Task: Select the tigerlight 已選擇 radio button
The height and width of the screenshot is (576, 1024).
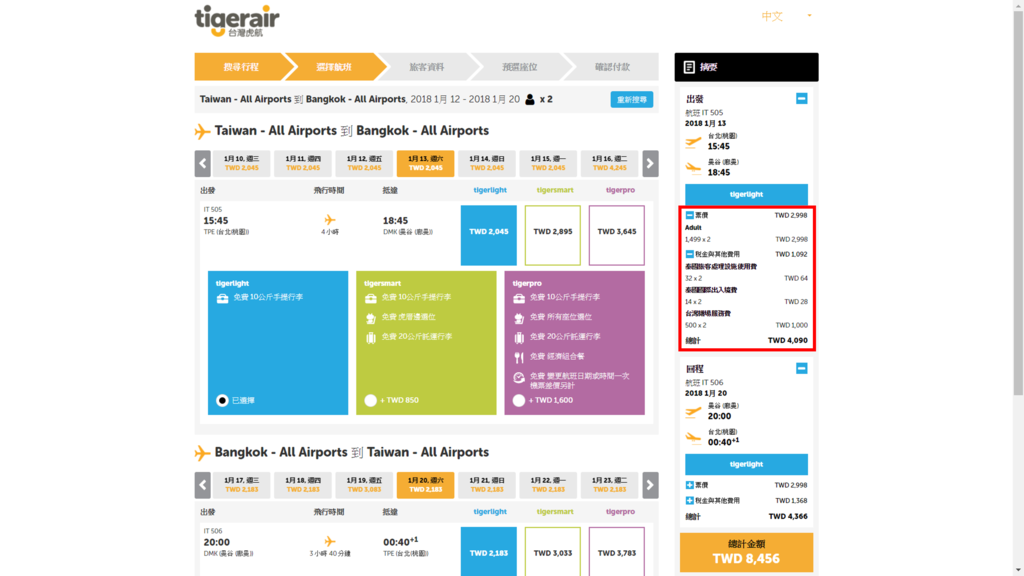Action: (222, 400)
